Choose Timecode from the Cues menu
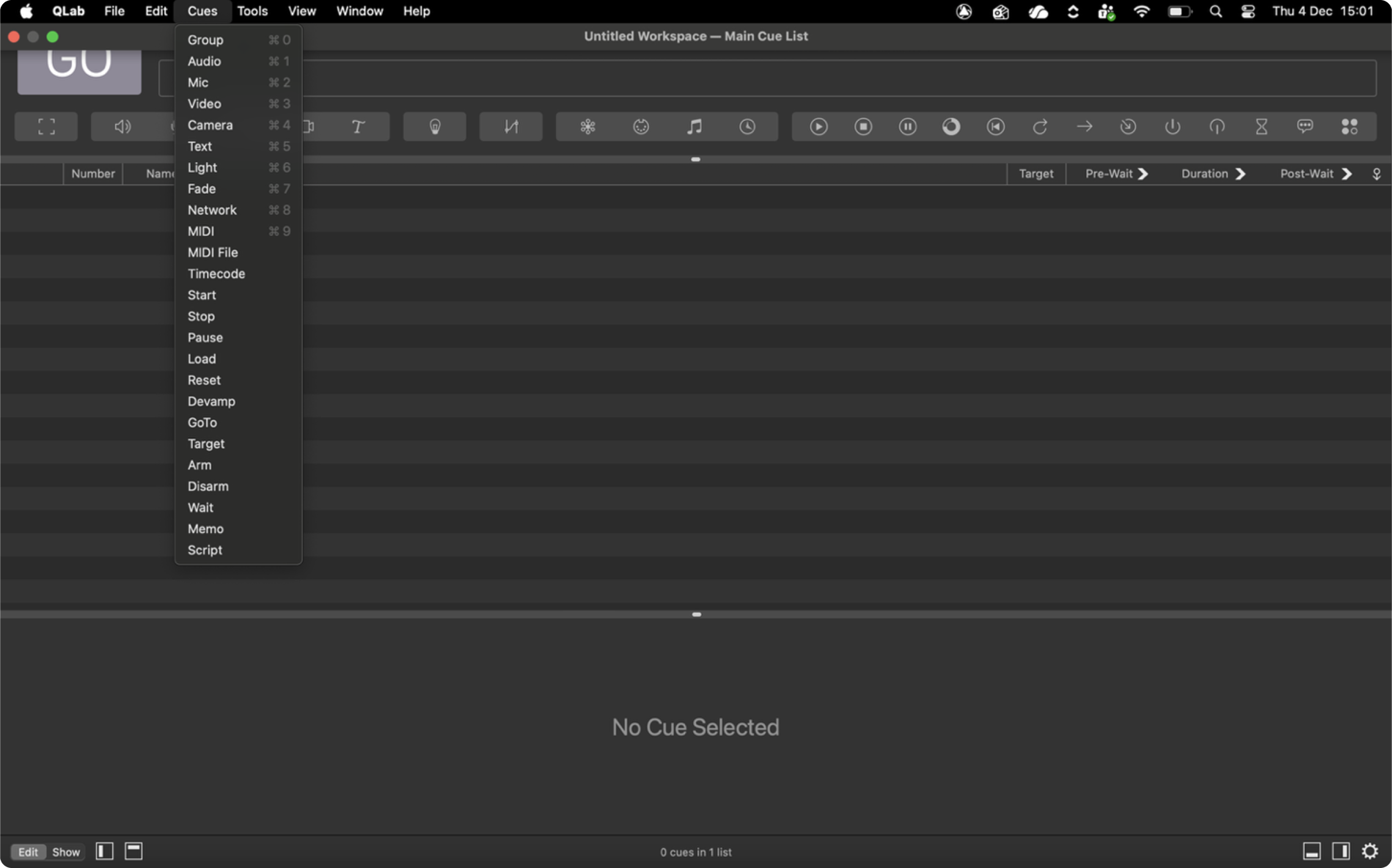Viewport: 1392px width, 868px height. (x=216, y=273)
